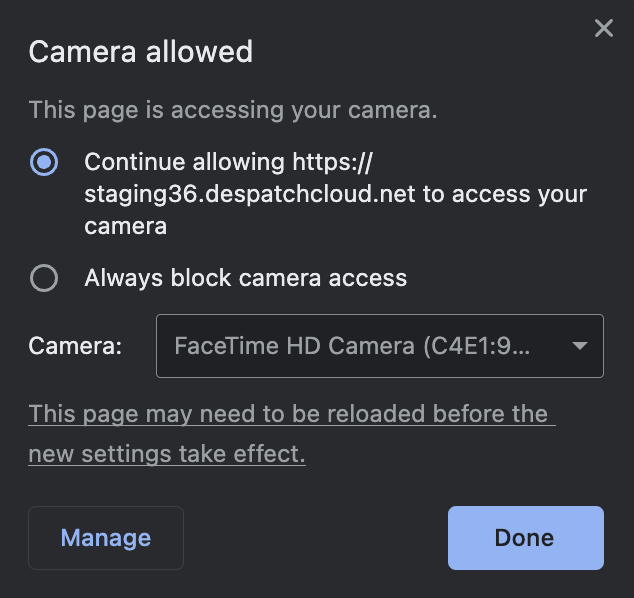Image resolution: width=634 pixels, height=598 pixels.
Task: Open Manage camera settings
Action: click(106, 538)
